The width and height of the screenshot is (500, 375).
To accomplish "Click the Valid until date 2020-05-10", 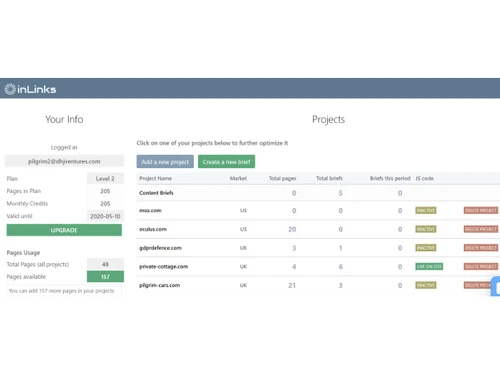I will [105, 216].
